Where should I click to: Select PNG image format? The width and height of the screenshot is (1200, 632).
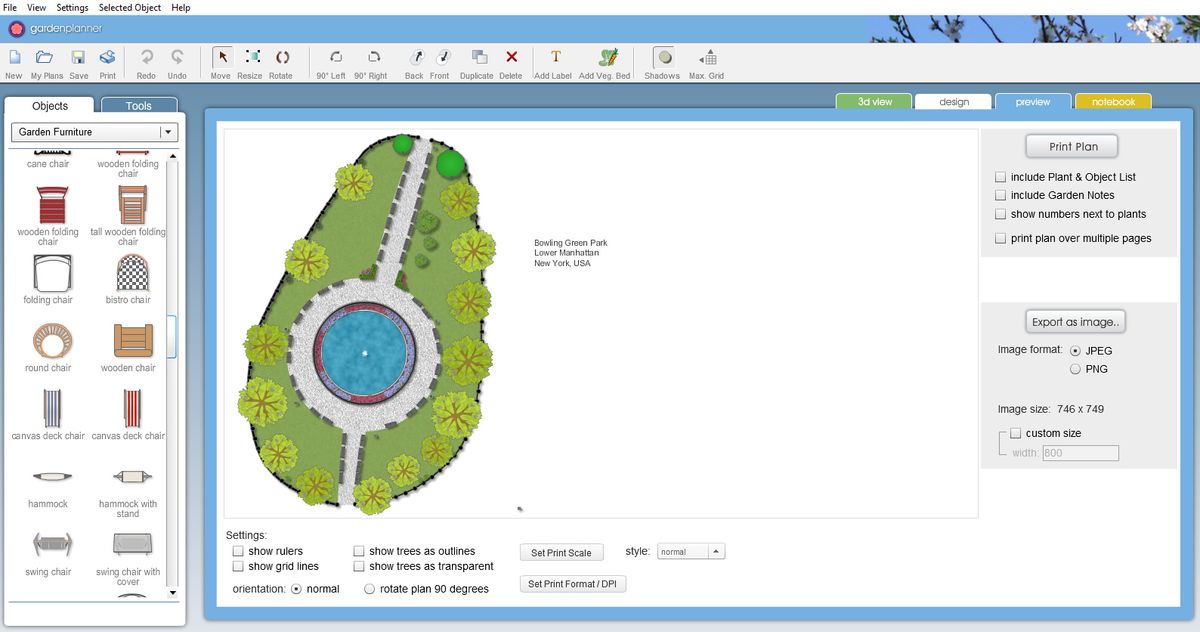pos(1075,369)
